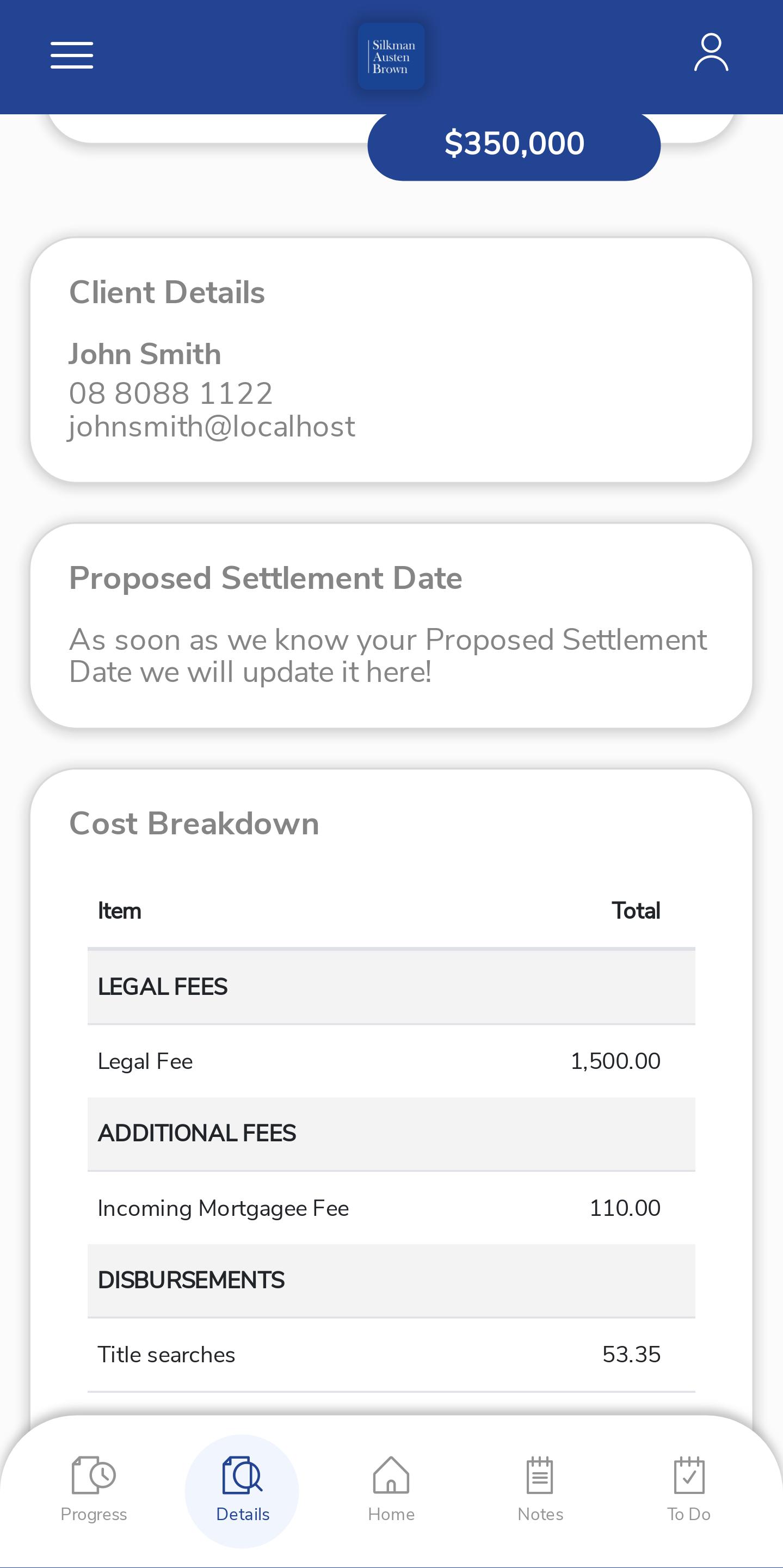
Task: Tap the $350,000 price badge
Action: (x=514, y=145)
